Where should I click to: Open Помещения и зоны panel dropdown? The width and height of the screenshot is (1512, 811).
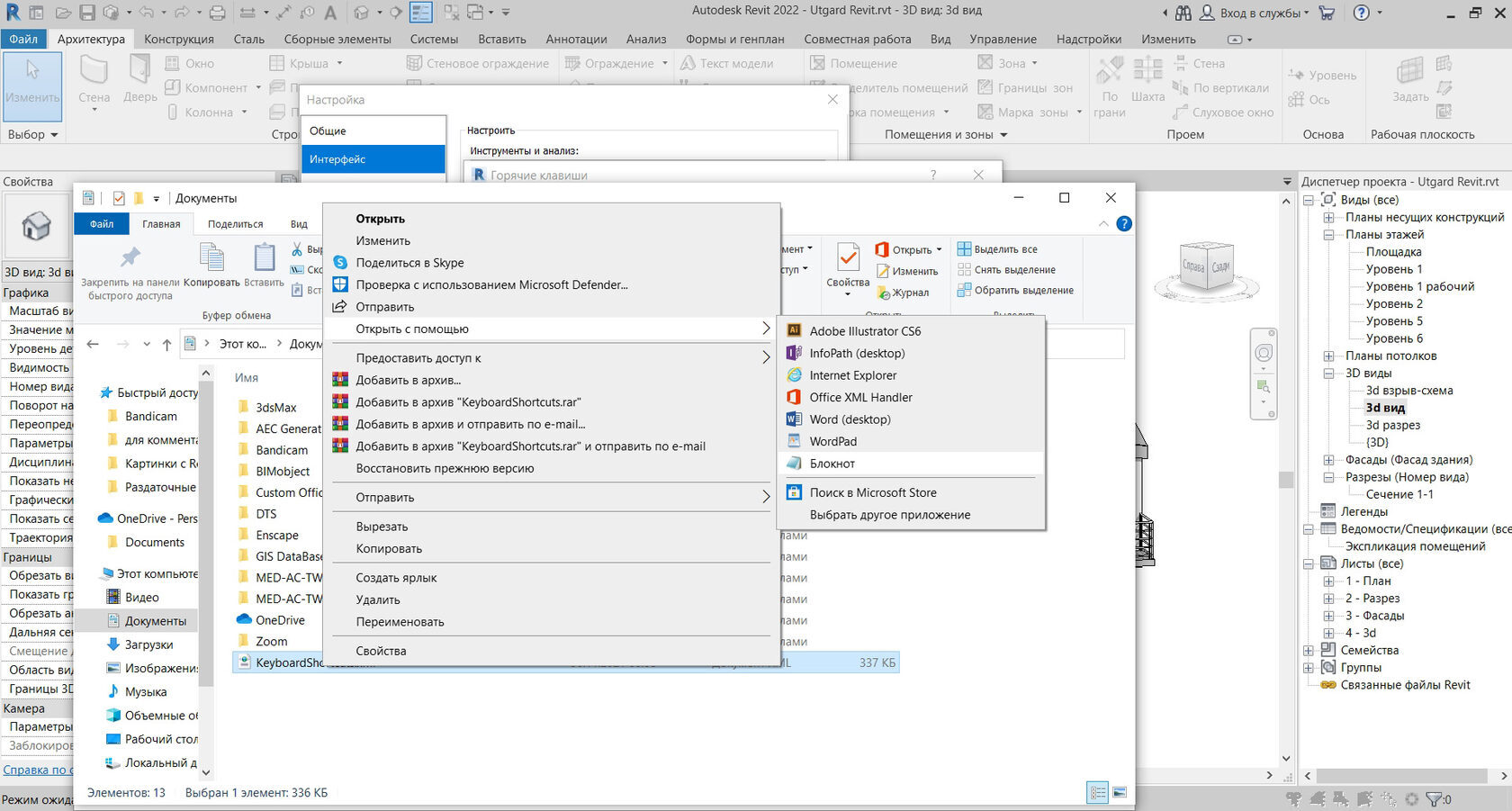coord(946,134)
